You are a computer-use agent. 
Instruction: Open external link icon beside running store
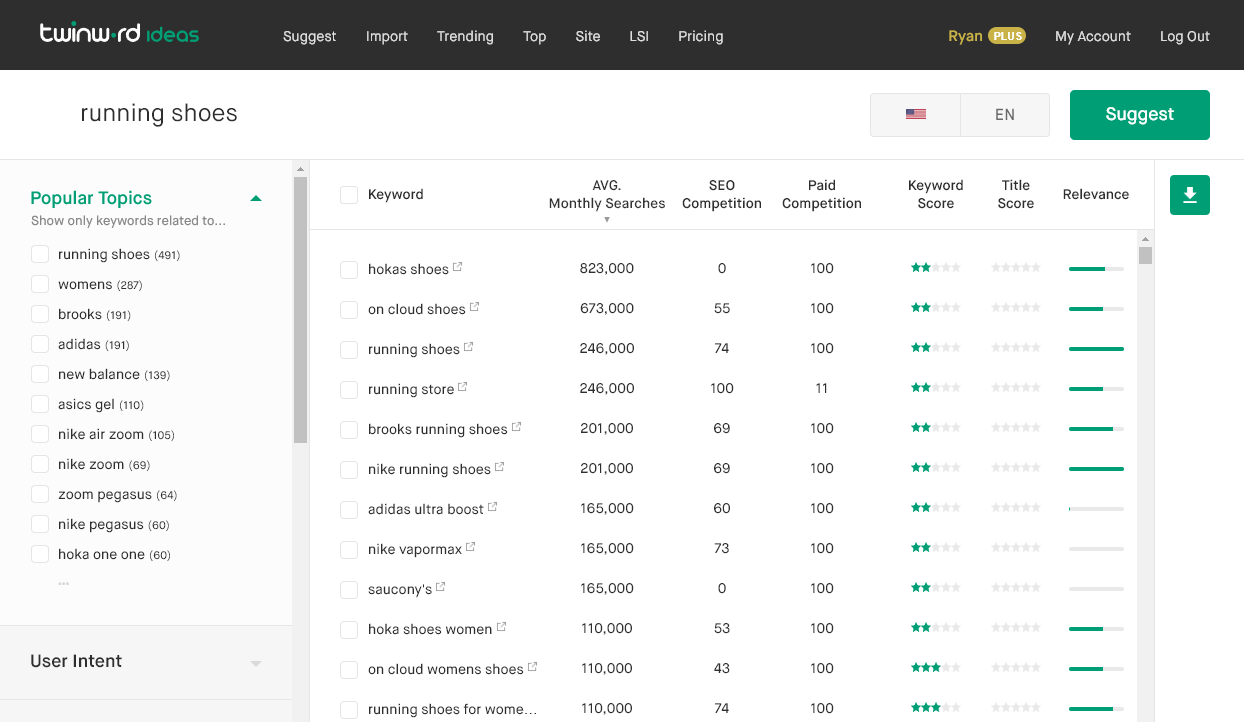click(x=463, y=387)
